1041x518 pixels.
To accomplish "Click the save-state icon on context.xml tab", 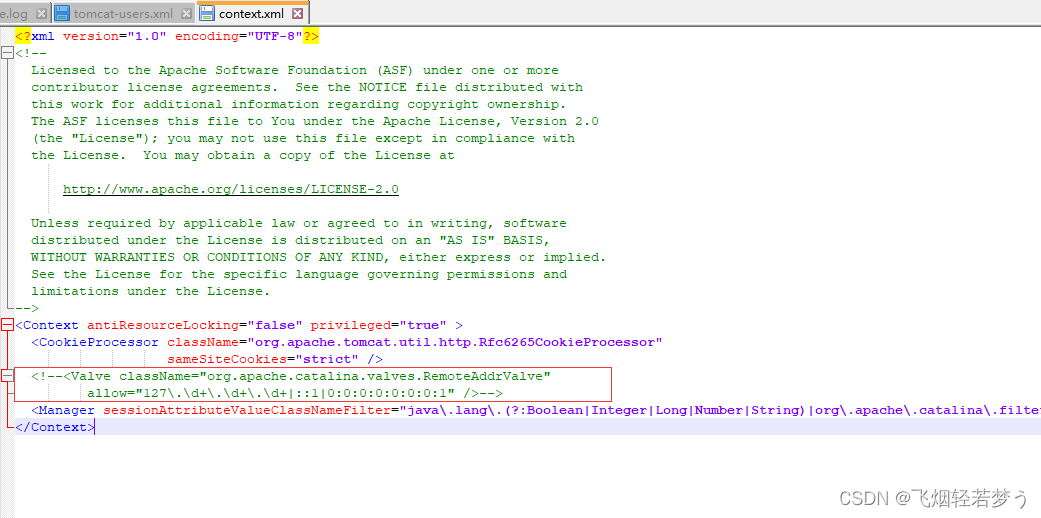I will click(x=207, y=13).
